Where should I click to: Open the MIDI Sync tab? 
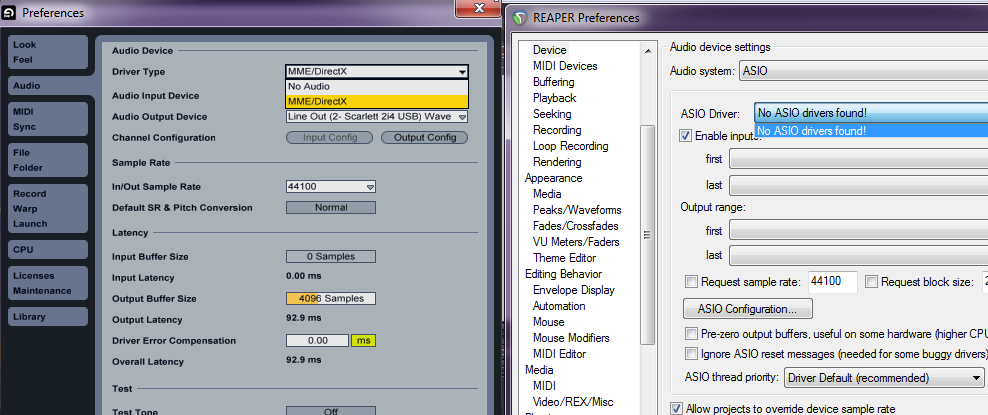48,119
